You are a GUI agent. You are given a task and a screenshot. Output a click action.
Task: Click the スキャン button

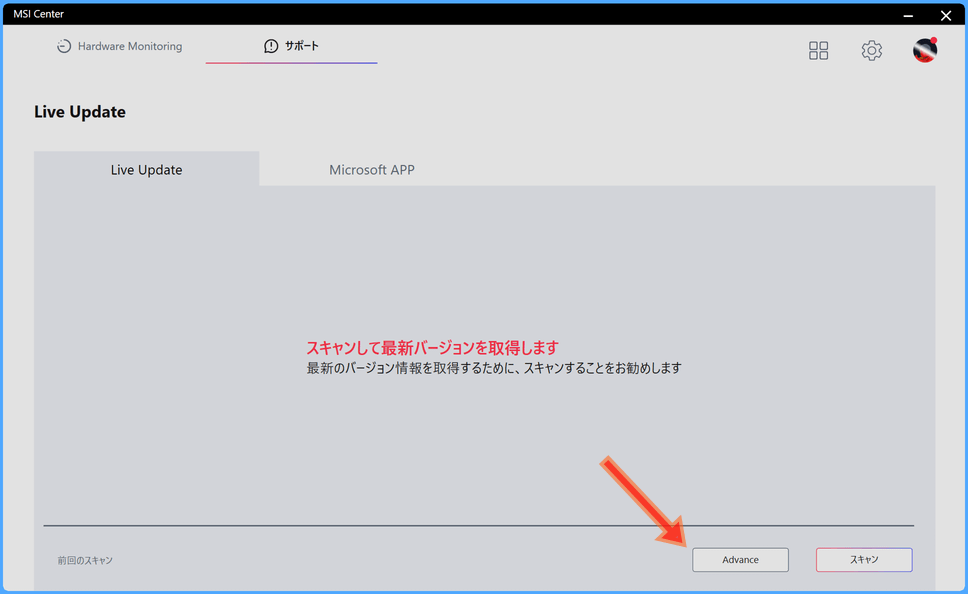coord(864,560)
